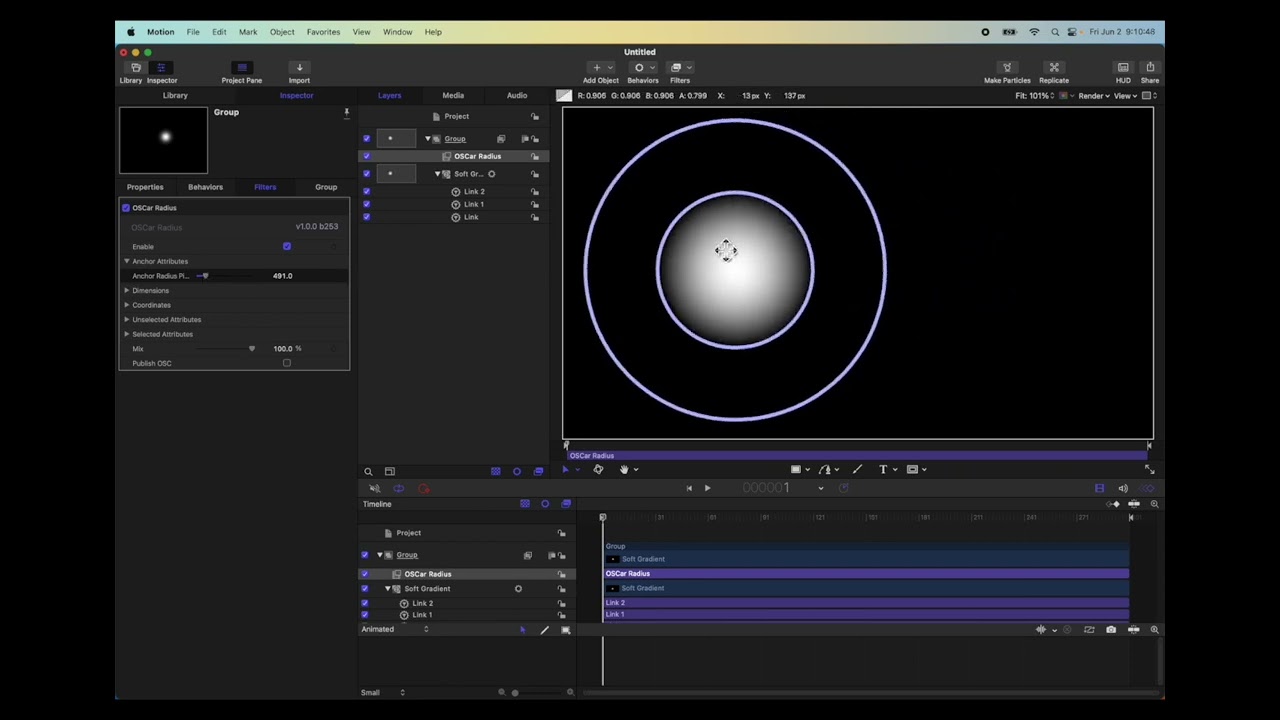The height and width of the screenshot is (720, 1280).
Task: Click the Anchor Radius value field 491.0
Action: point(283,276)
